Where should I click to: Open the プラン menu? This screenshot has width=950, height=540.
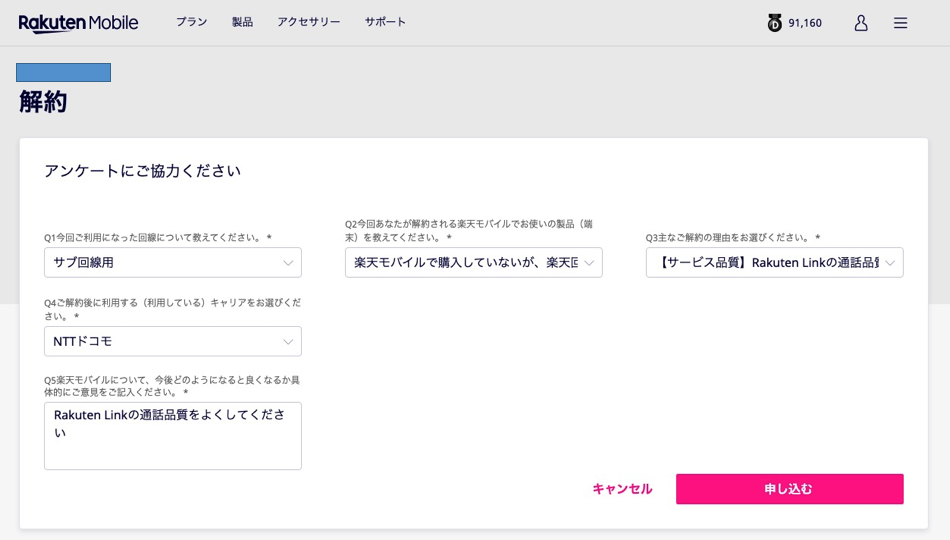pyautogui.click(x=191, y=22)
